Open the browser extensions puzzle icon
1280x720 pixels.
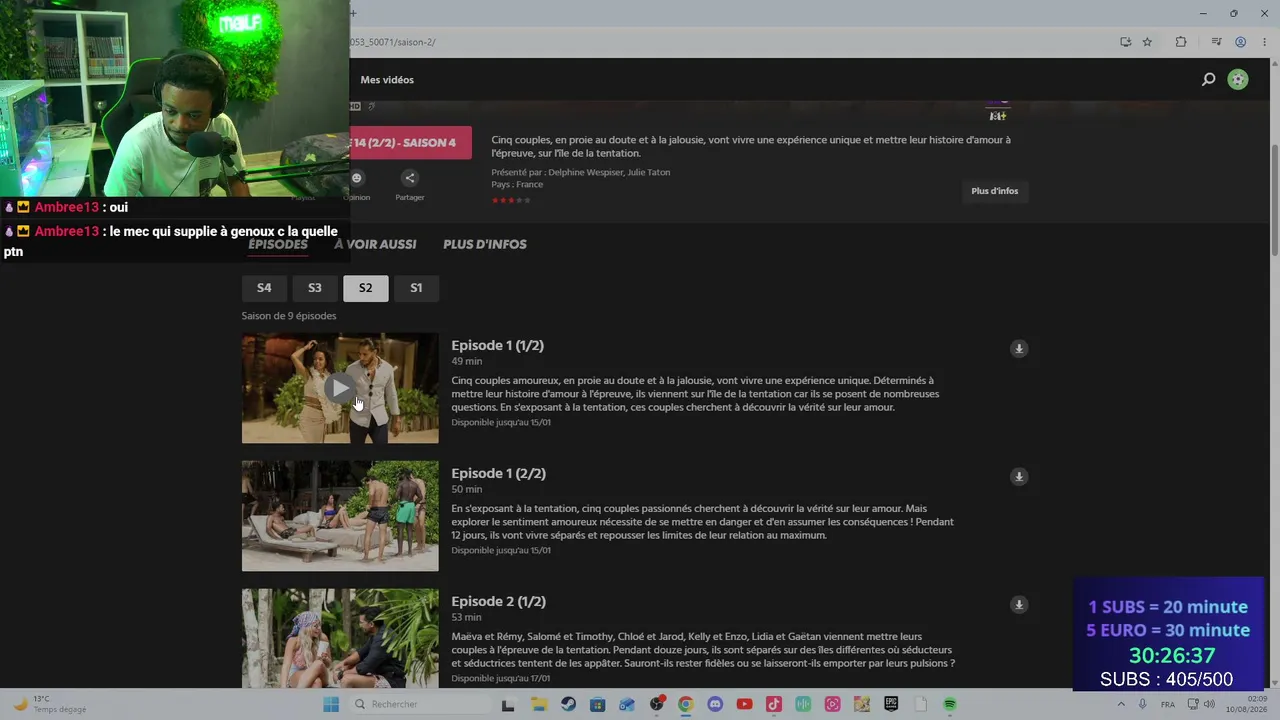tap(1181, 42)
